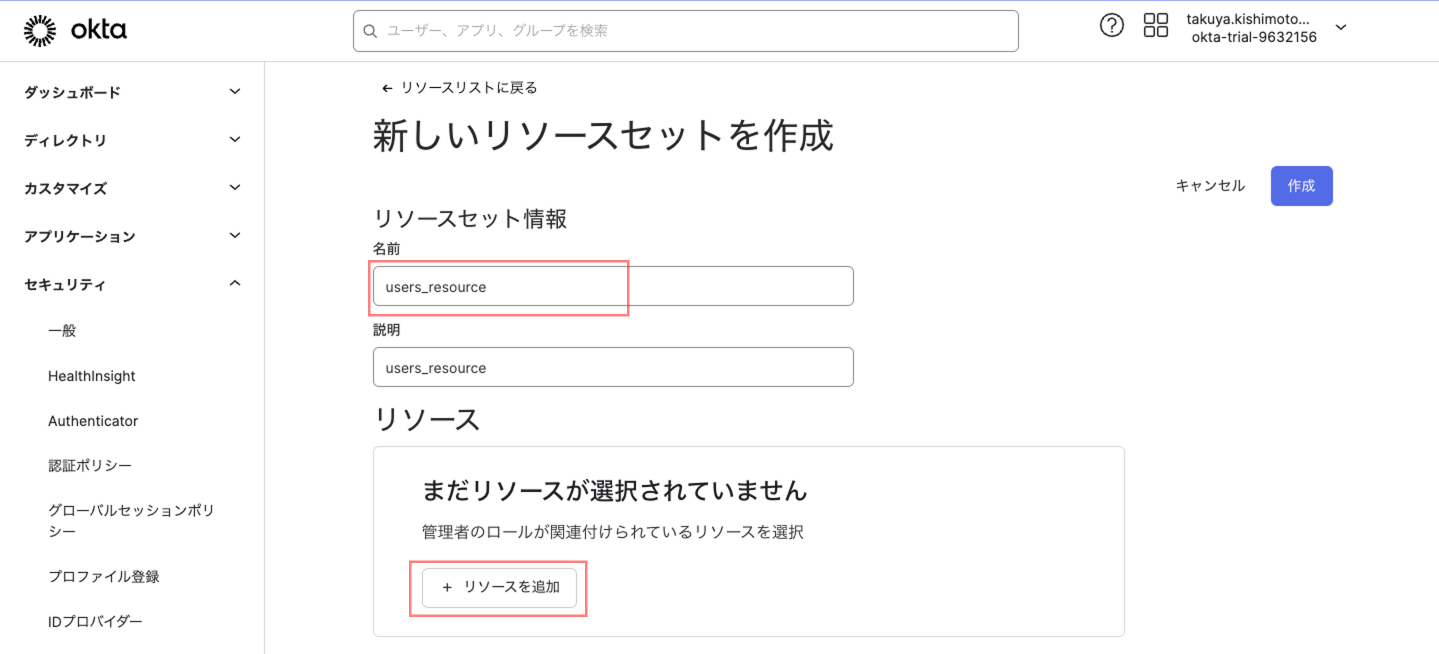Click the 説明 description field
The image size is (1439, 654).
(612, 367)
